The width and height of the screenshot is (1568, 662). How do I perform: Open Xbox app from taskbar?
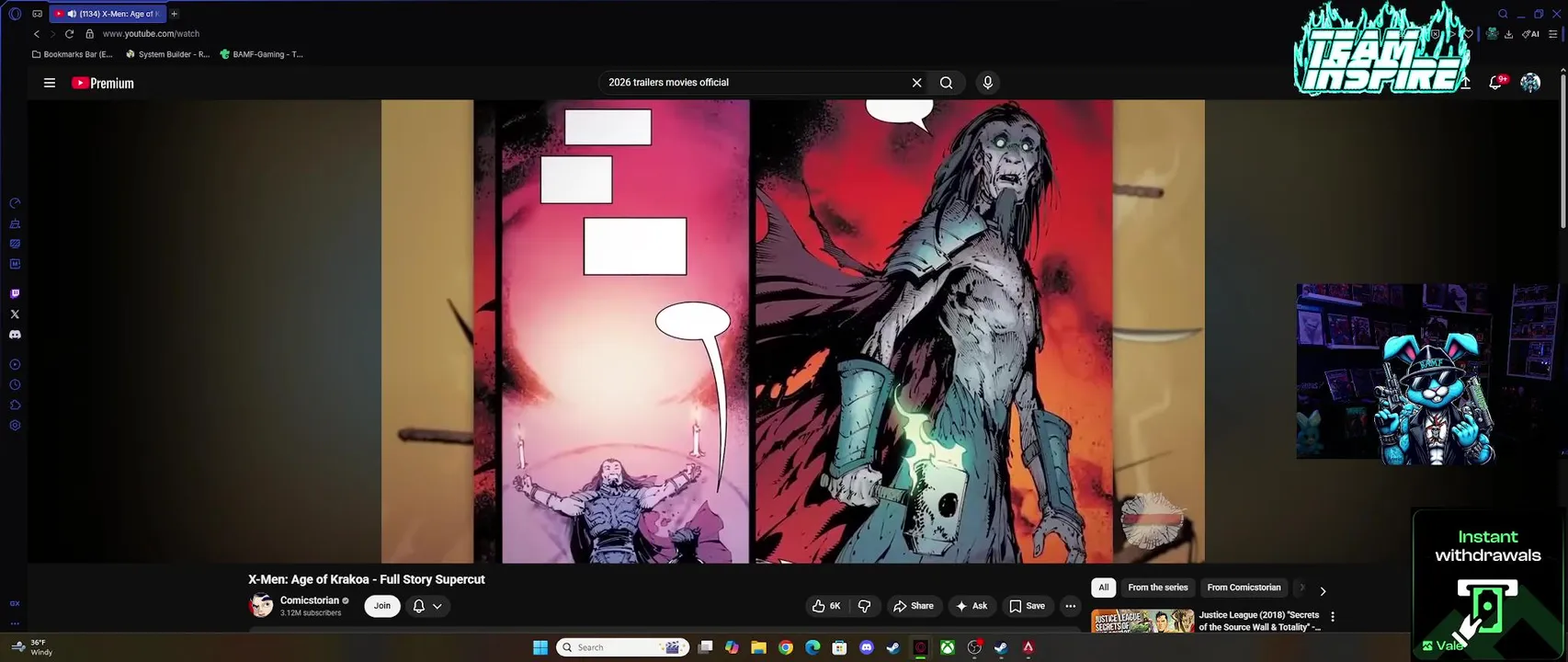[947, 647]
